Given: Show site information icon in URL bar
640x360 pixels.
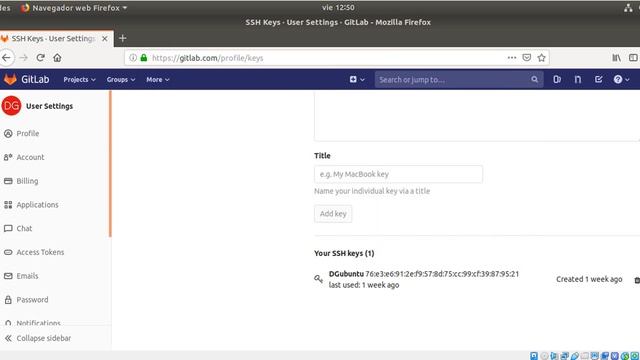Looking at the screenshot, I should [x=133, y=58].
